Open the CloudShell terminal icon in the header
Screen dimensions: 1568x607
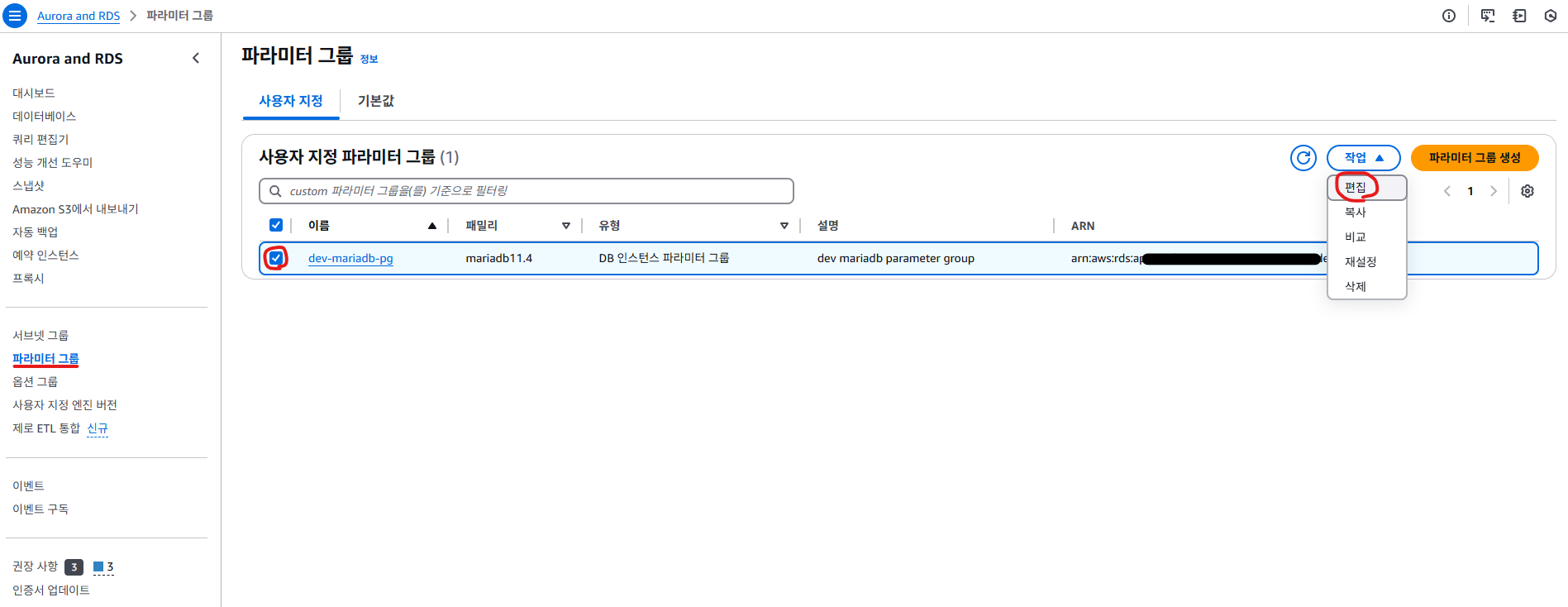click(x=1488, y=16)
